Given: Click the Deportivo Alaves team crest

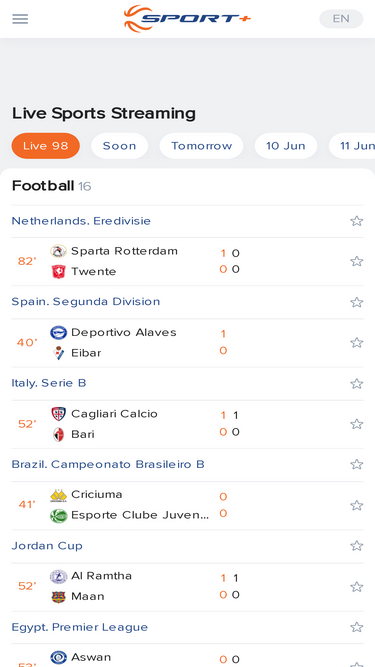Looking at the screenshot, I should point(58,333).
